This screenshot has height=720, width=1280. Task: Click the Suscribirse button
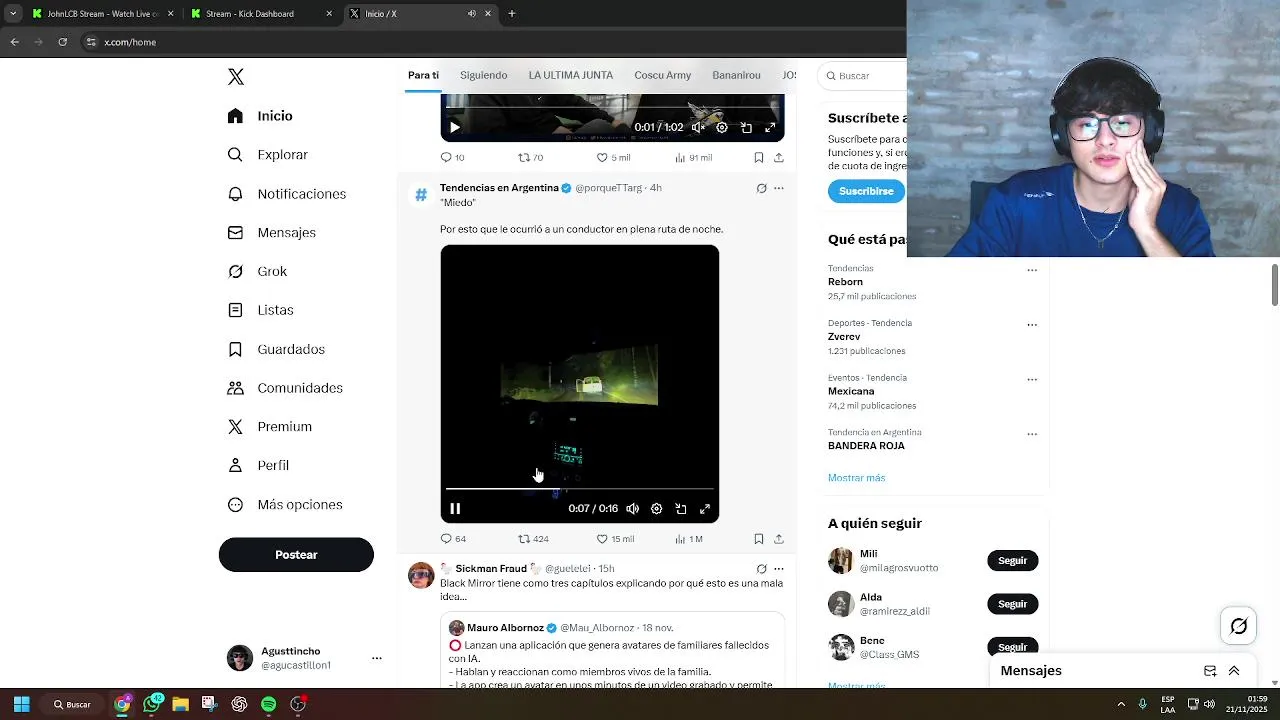click(866, 191)
